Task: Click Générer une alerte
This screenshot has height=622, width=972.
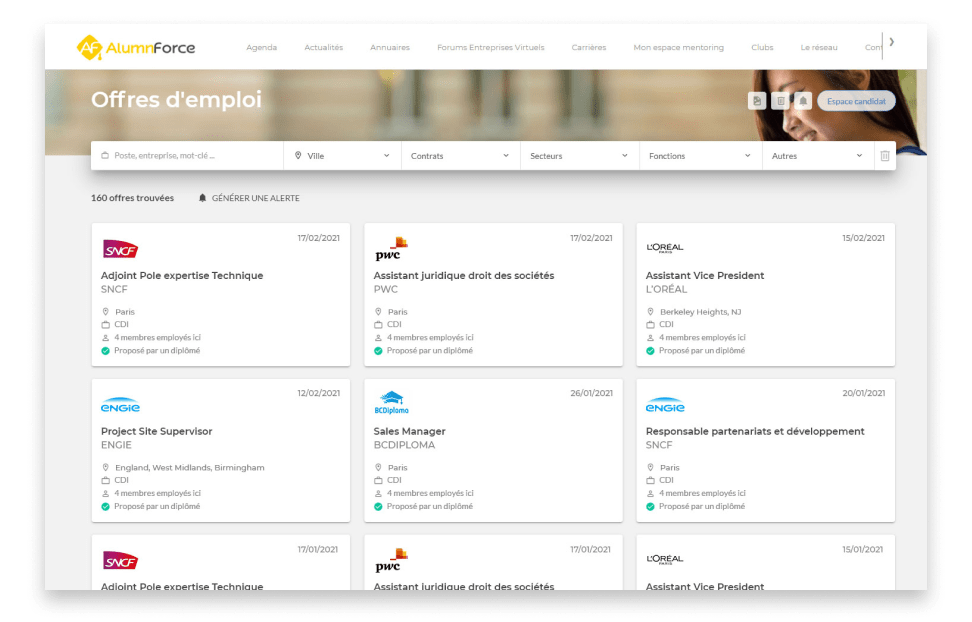Action: click(249, 198)
